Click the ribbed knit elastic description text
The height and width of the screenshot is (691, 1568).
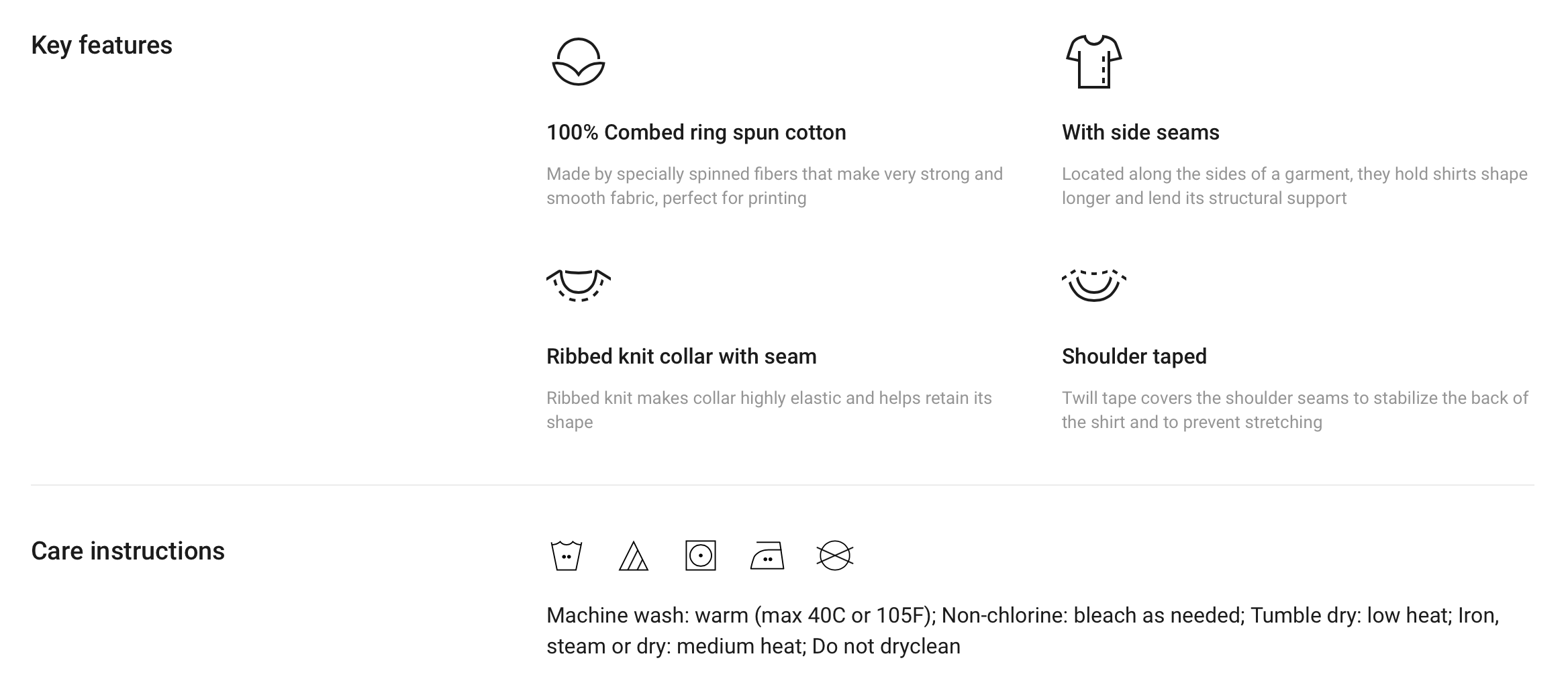tap(769, 410)
